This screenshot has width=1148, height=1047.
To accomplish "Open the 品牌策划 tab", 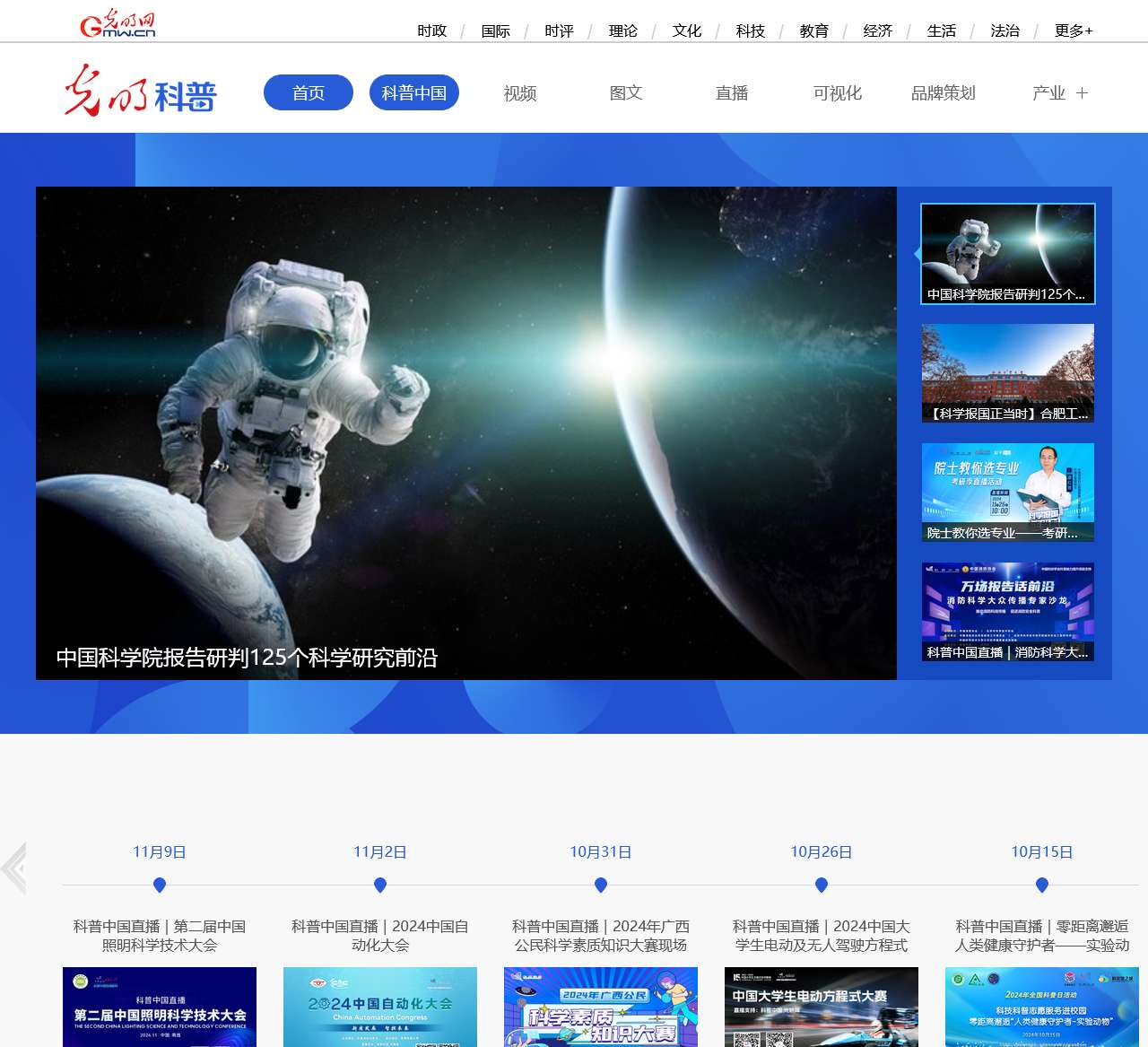I will coord(944,92).
